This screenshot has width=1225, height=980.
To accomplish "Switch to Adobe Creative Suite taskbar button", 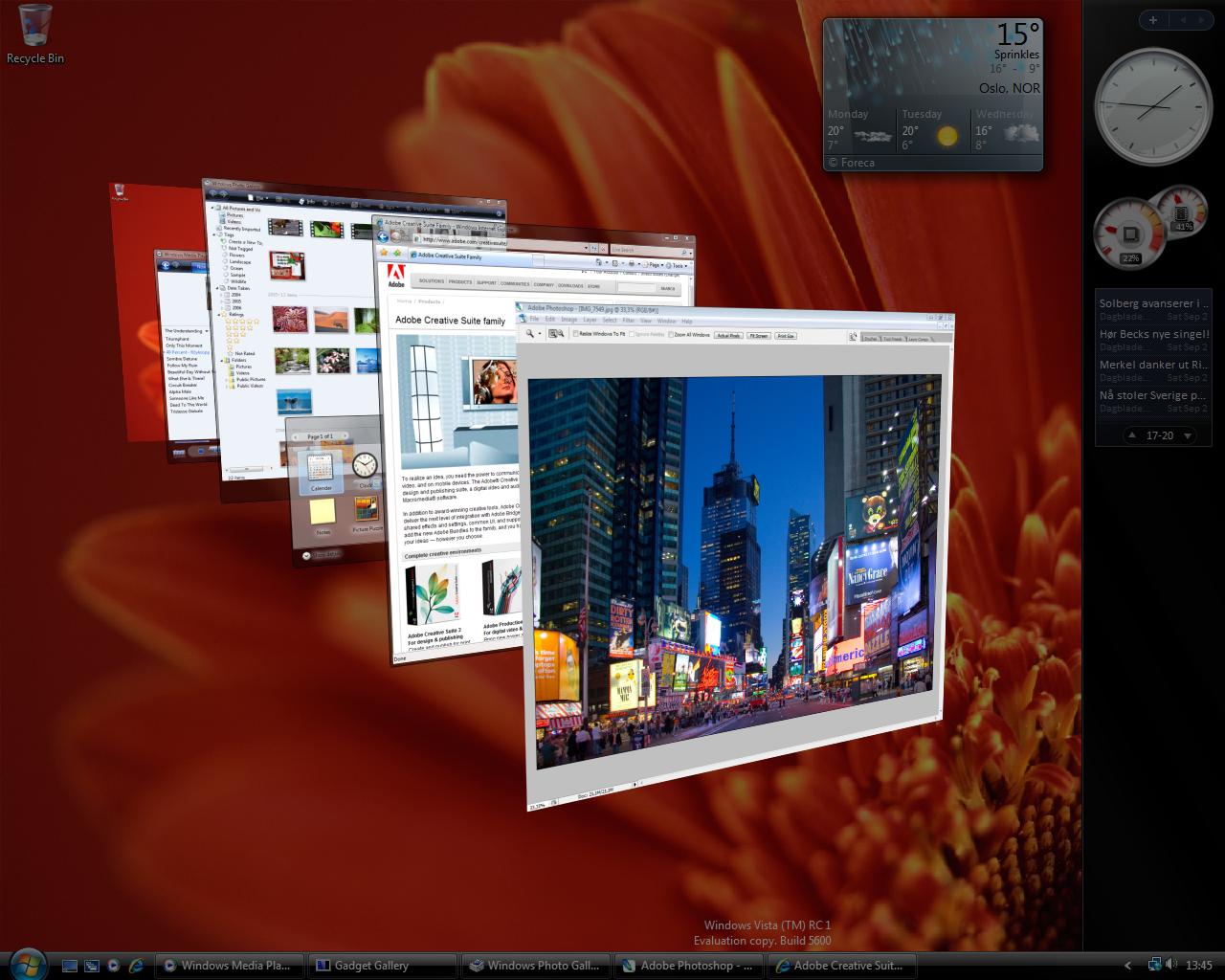I will click(841, 966).
